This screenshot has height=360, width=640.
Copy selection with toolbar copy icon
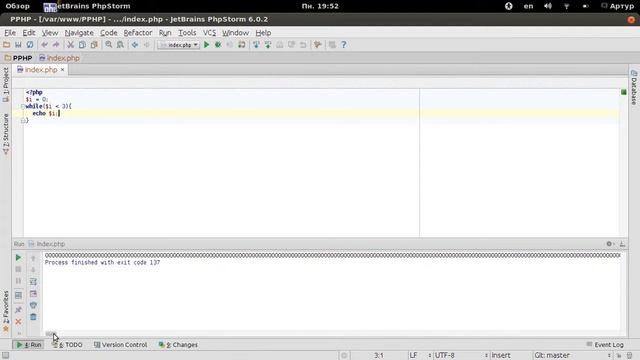82,45
